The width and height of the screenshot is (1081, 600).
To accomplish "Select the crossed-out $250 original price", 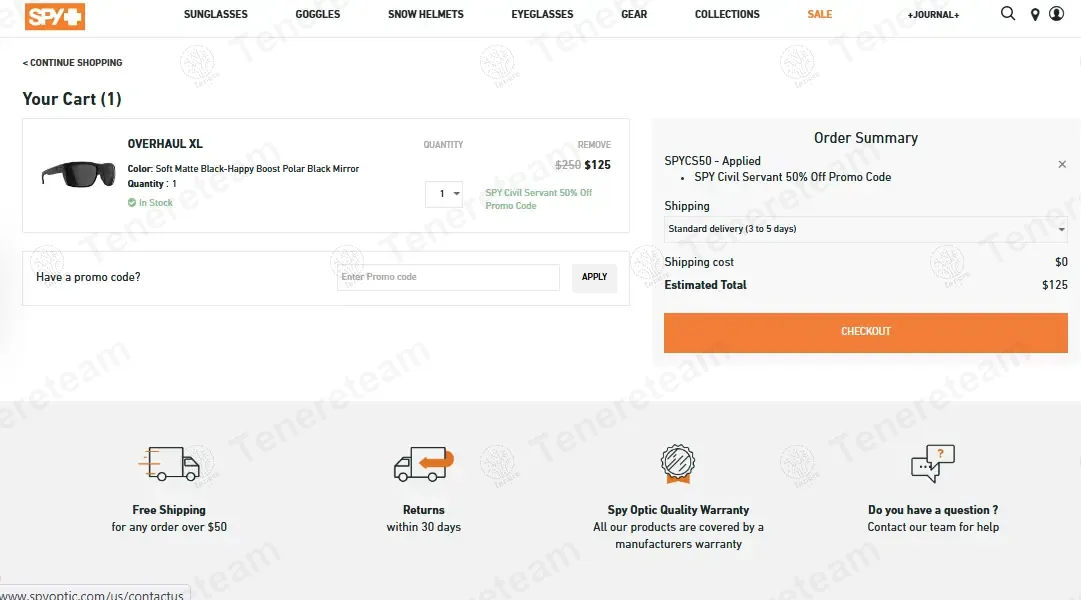I will point(568,166).
